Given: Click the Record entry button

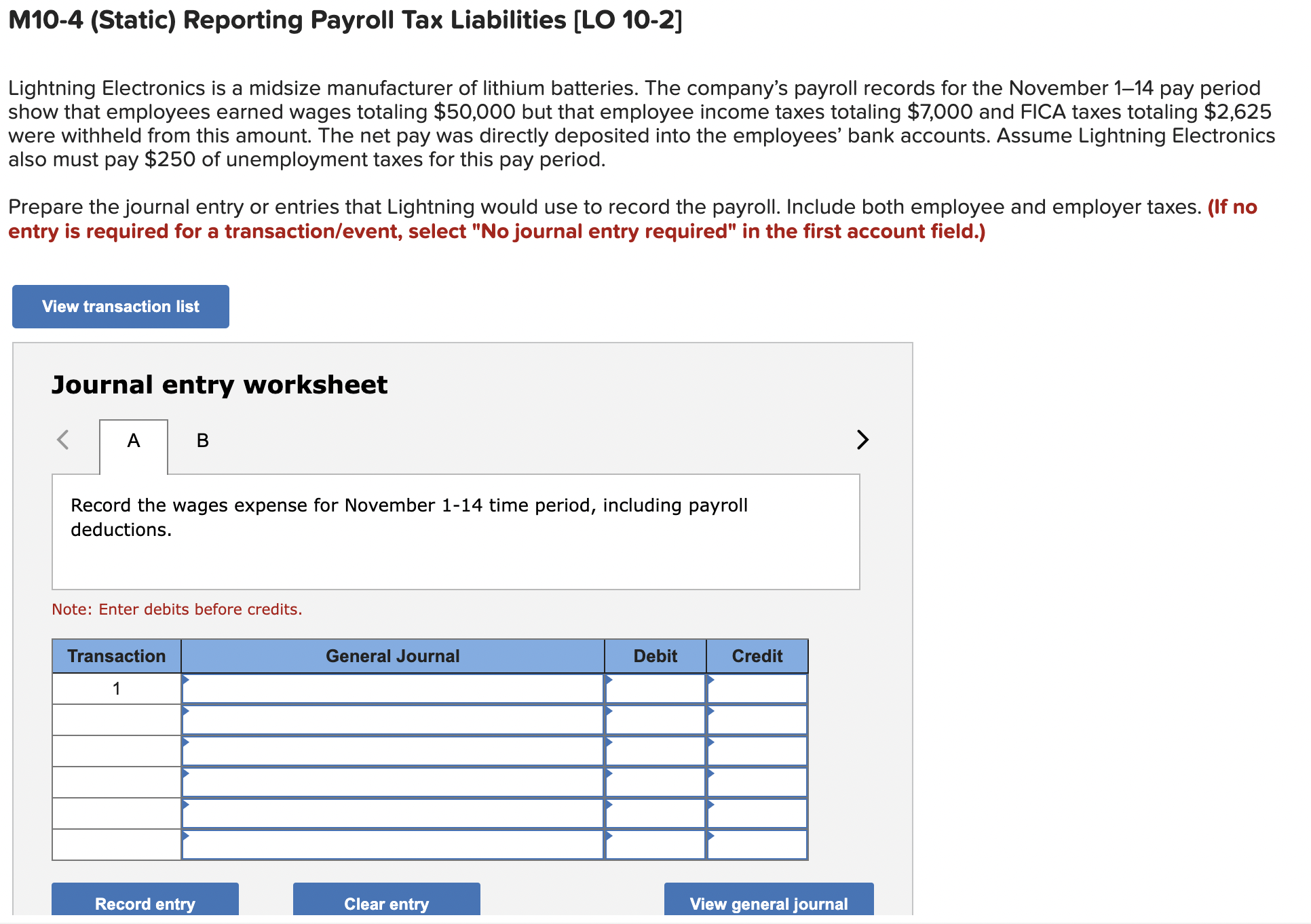Looking at the screenshot, I should pos(145,904).
